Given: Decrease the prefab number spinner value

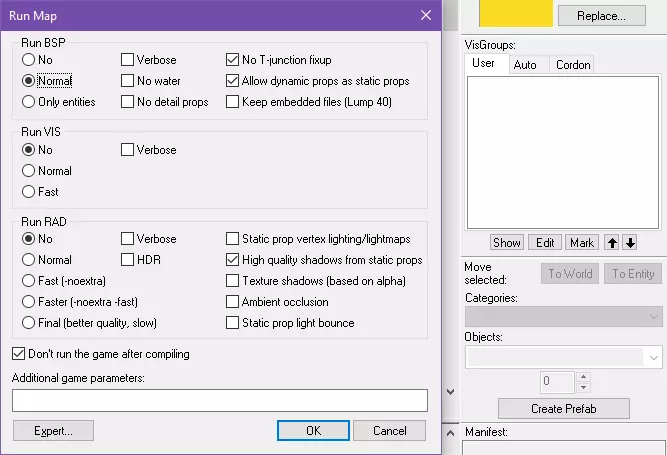Looking at the screenshot, I should pos(584,387).
